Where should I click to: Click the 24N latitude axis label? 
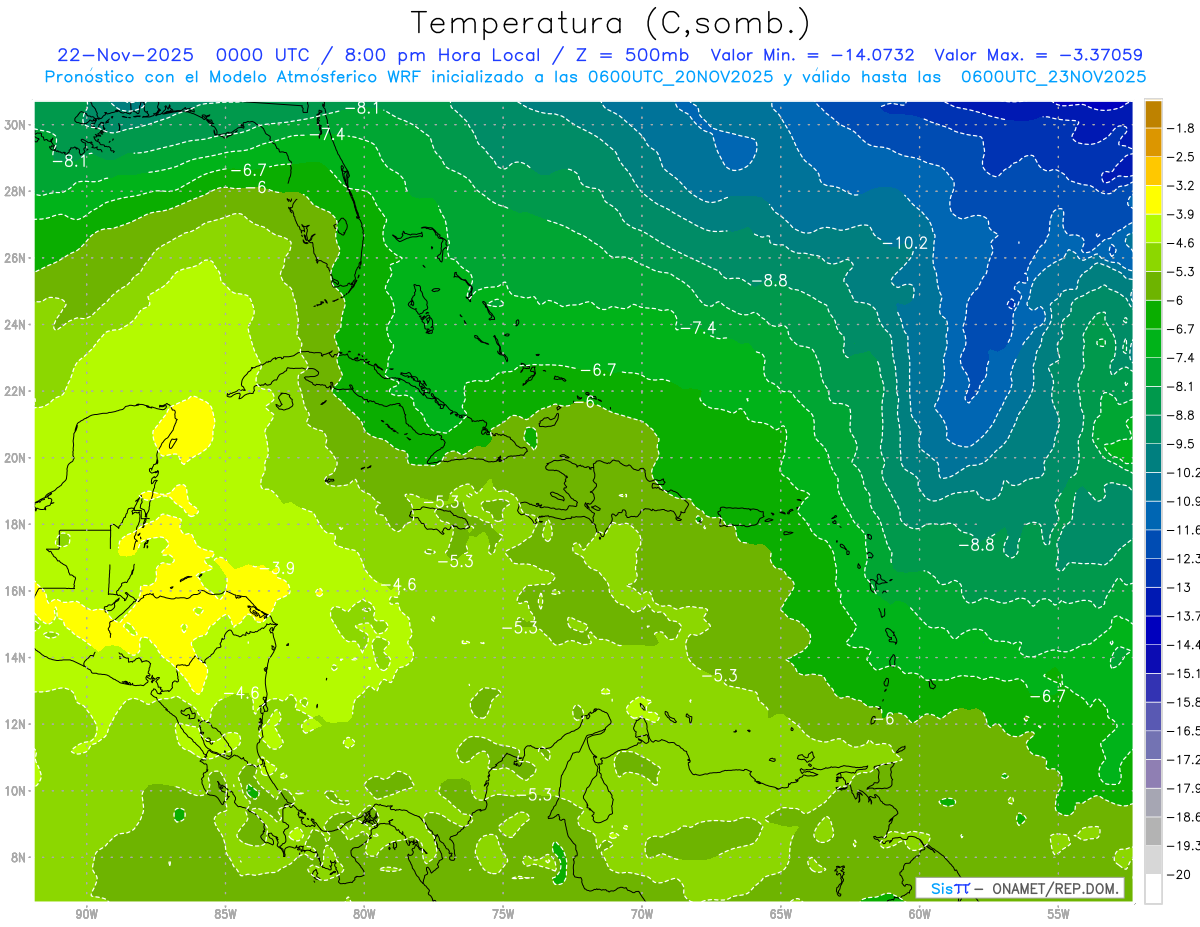pos(16,325)
